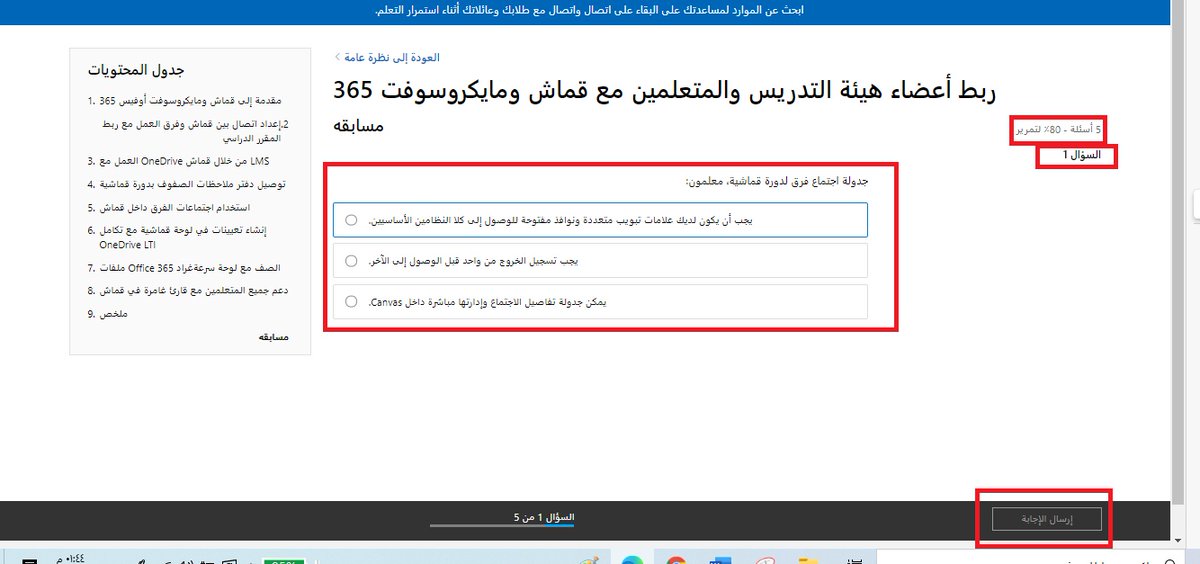Go back via العودة إلى نظرة عامة link
Image resolution: width=1200 pixels, height=564 pixels.
[x=393, y=58]
